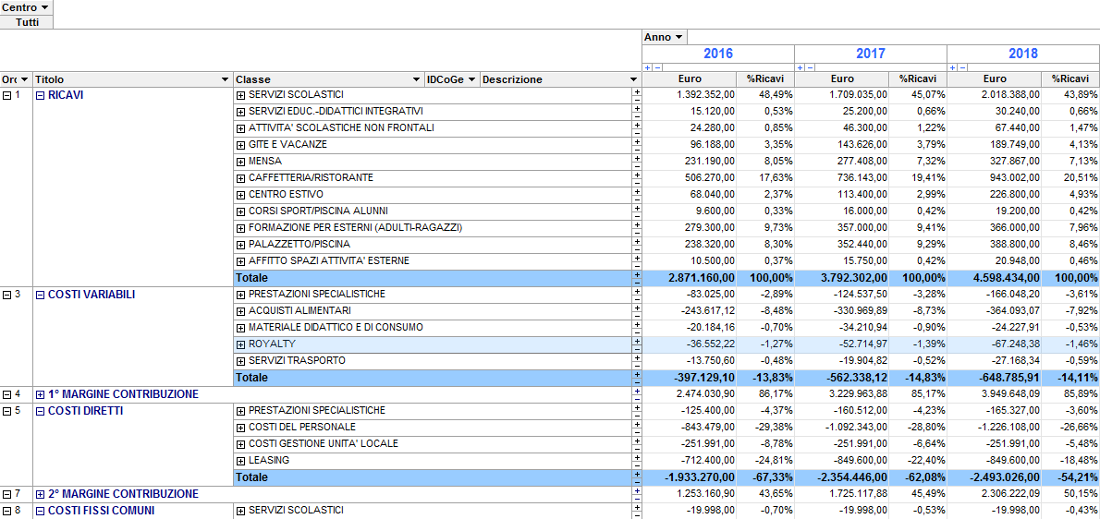Click the plus icon under year 2017
The height and width of the screenshot is (519, 1100).
click(800, 67)
